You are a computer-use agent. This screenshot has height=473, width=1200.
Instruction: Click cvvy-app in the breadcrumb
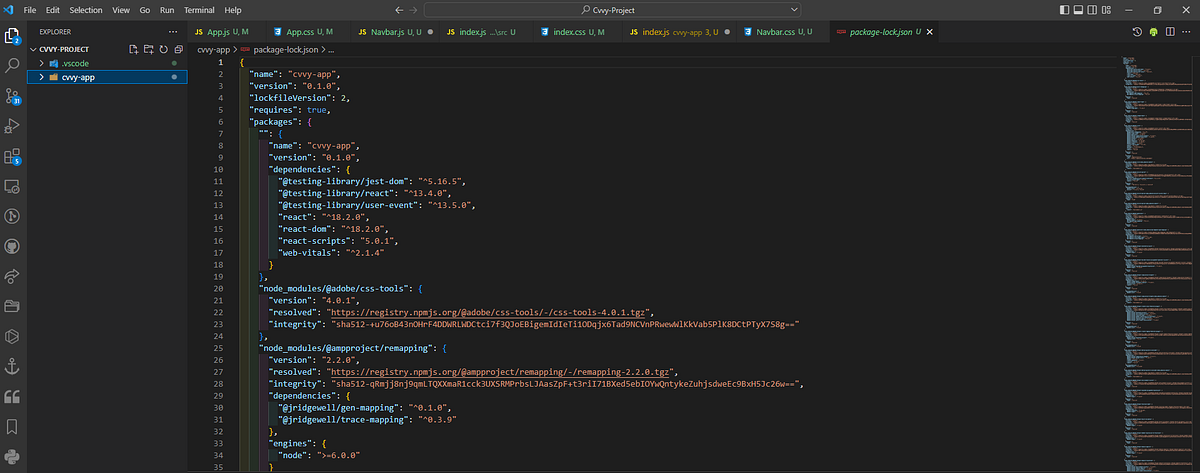pos(214,48)
